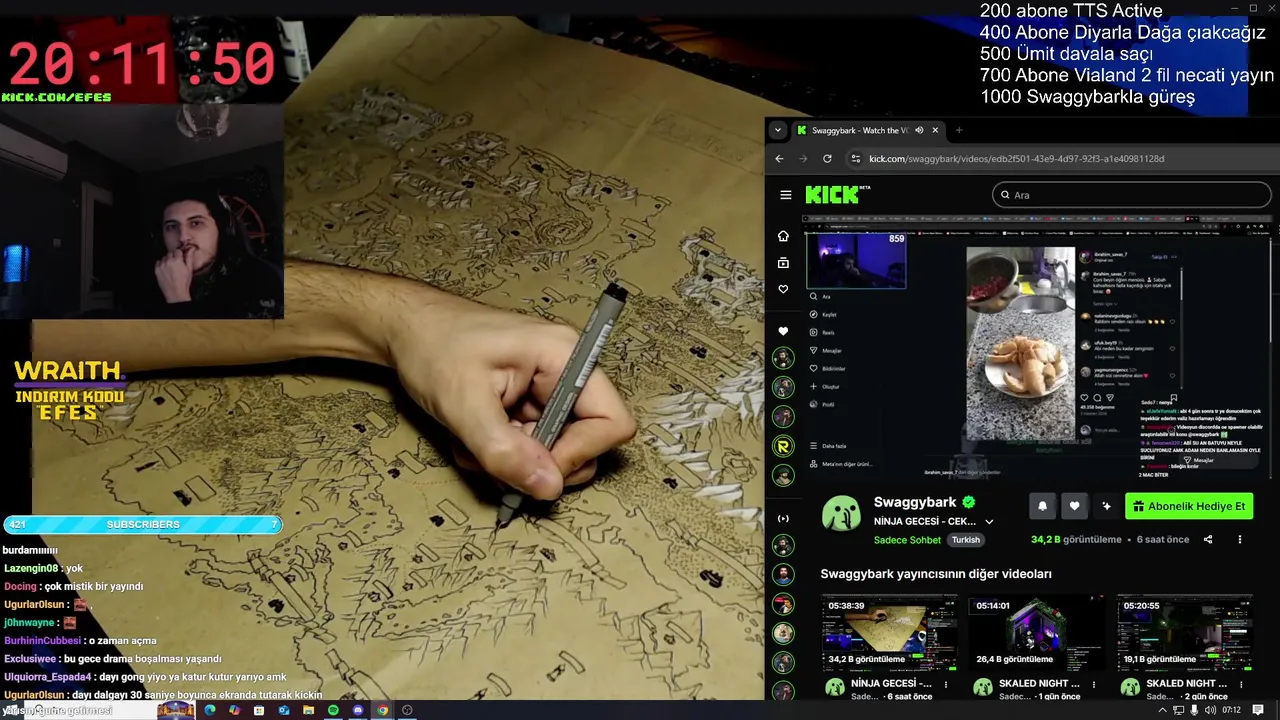Open the video options three-dot menu
The height and width of the screenshot is (720, 1280).
click(1240, 540)
